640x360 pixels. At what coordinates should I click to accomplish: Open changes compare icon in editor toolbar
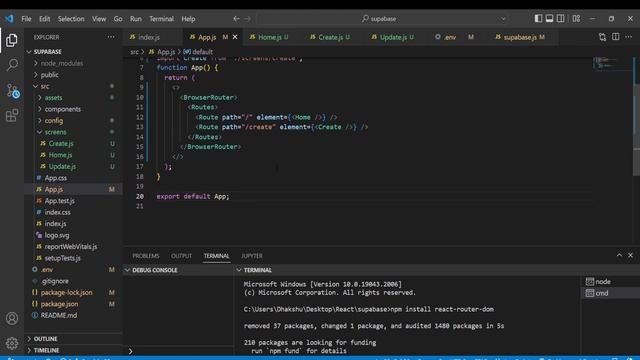(602, 37)
